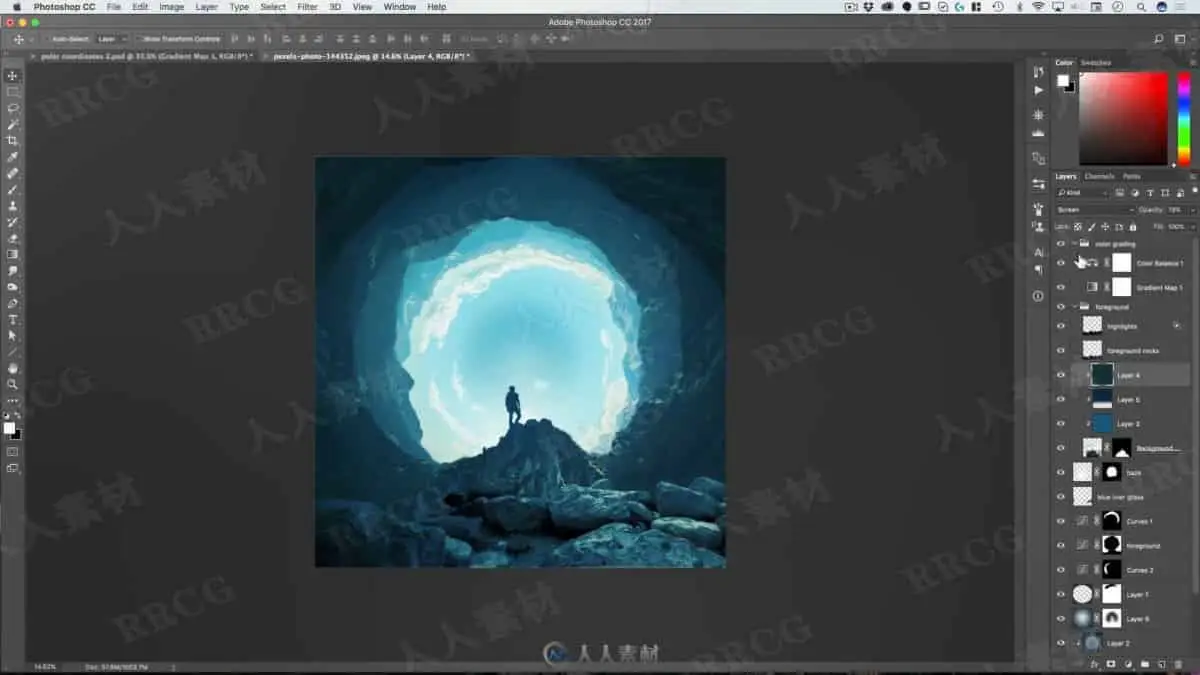Screen dimensions: 1200x675
Task: Select the Move tool in the toolbox
Action: point(13,76)
